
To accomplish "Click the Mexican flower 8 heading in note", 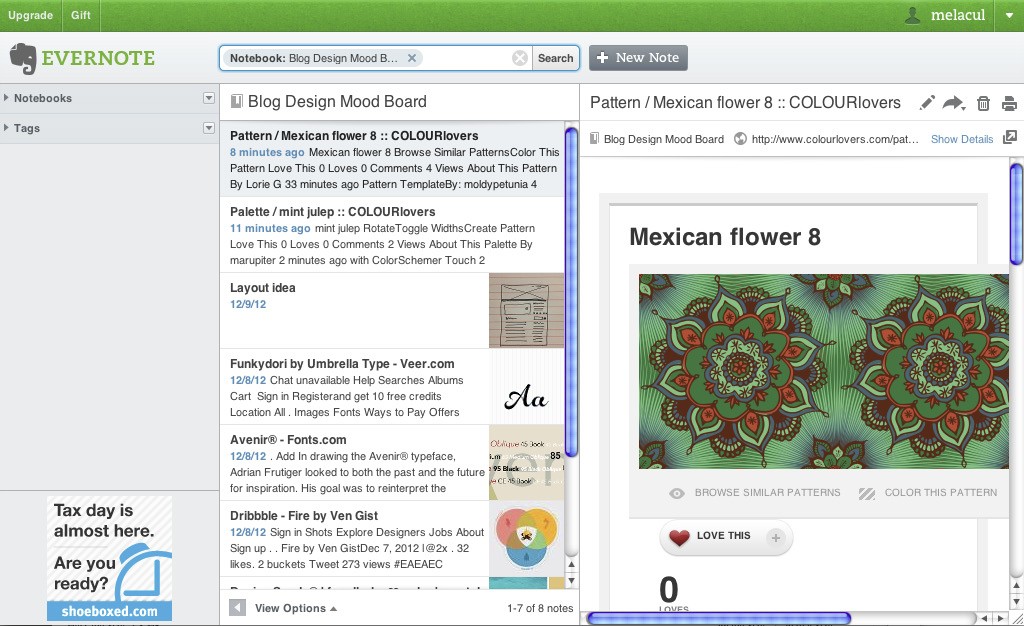I will (725, 236).
